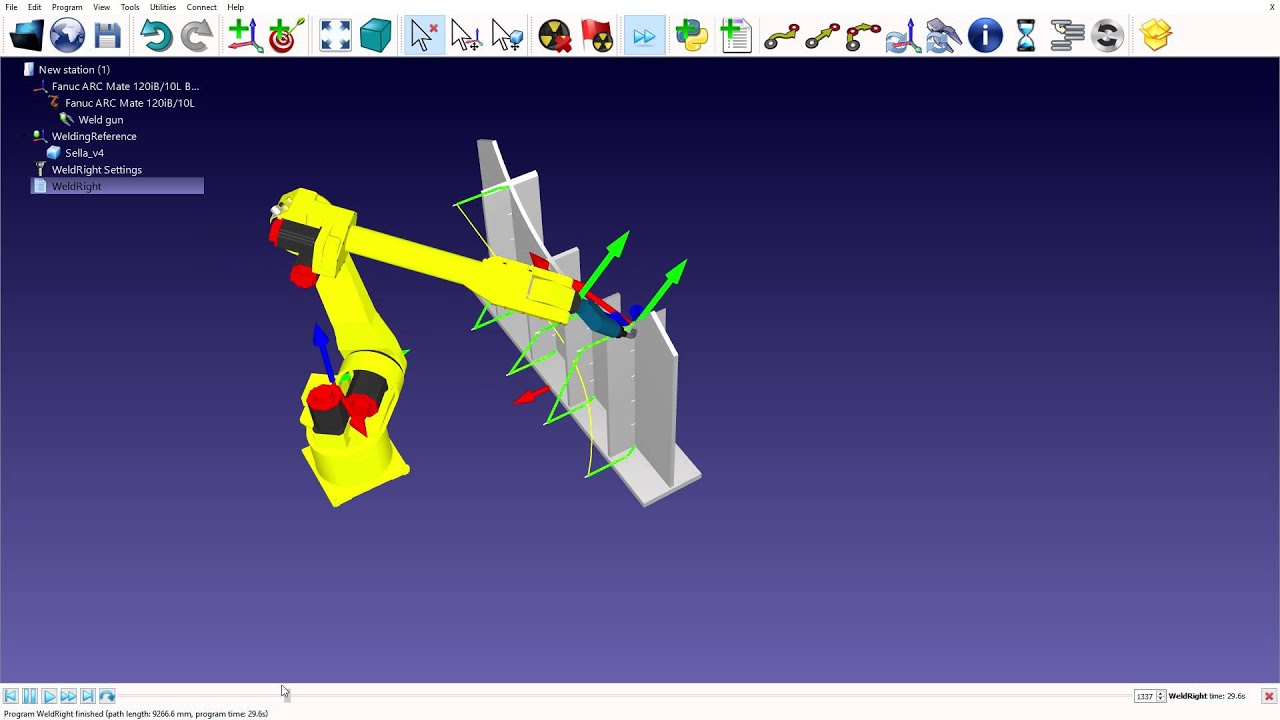Viewport: 1280px width, 720px height.
Task: Open the Program menu
Action: click(67, 7)
